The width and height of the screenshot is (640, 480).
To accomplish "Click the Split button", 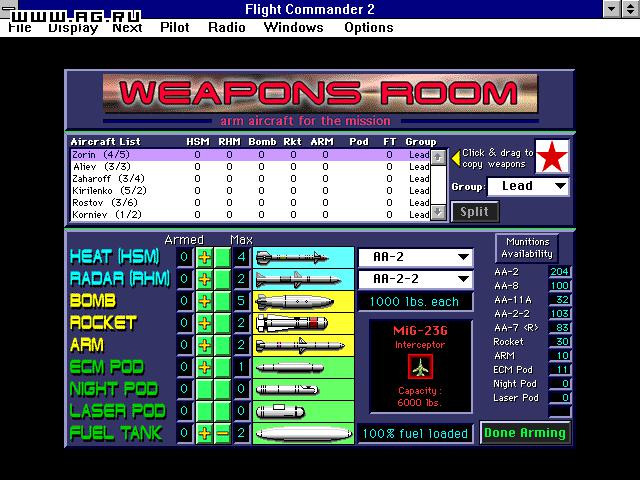I will coord(475,212).
